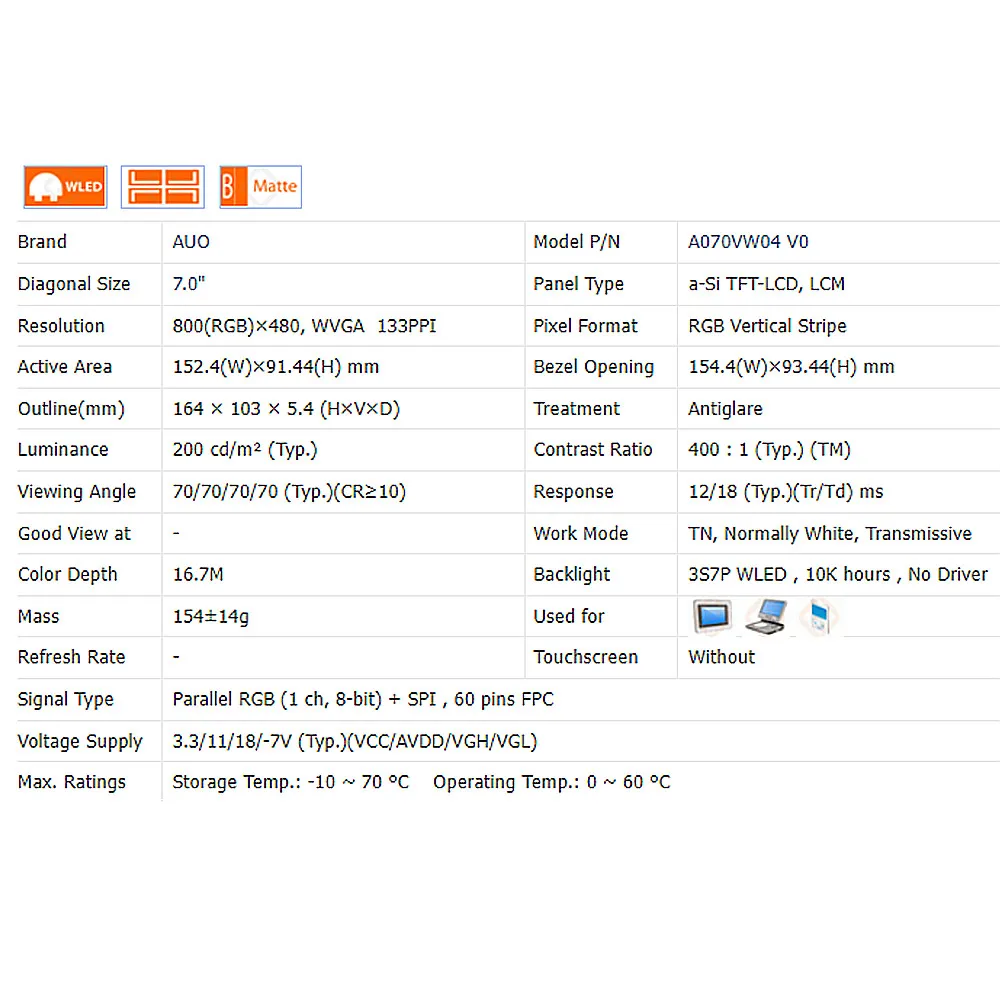Click the 'Touchscreen' label
The height and width of the screenshot is (1000, 1000).
tap(585, 657)
